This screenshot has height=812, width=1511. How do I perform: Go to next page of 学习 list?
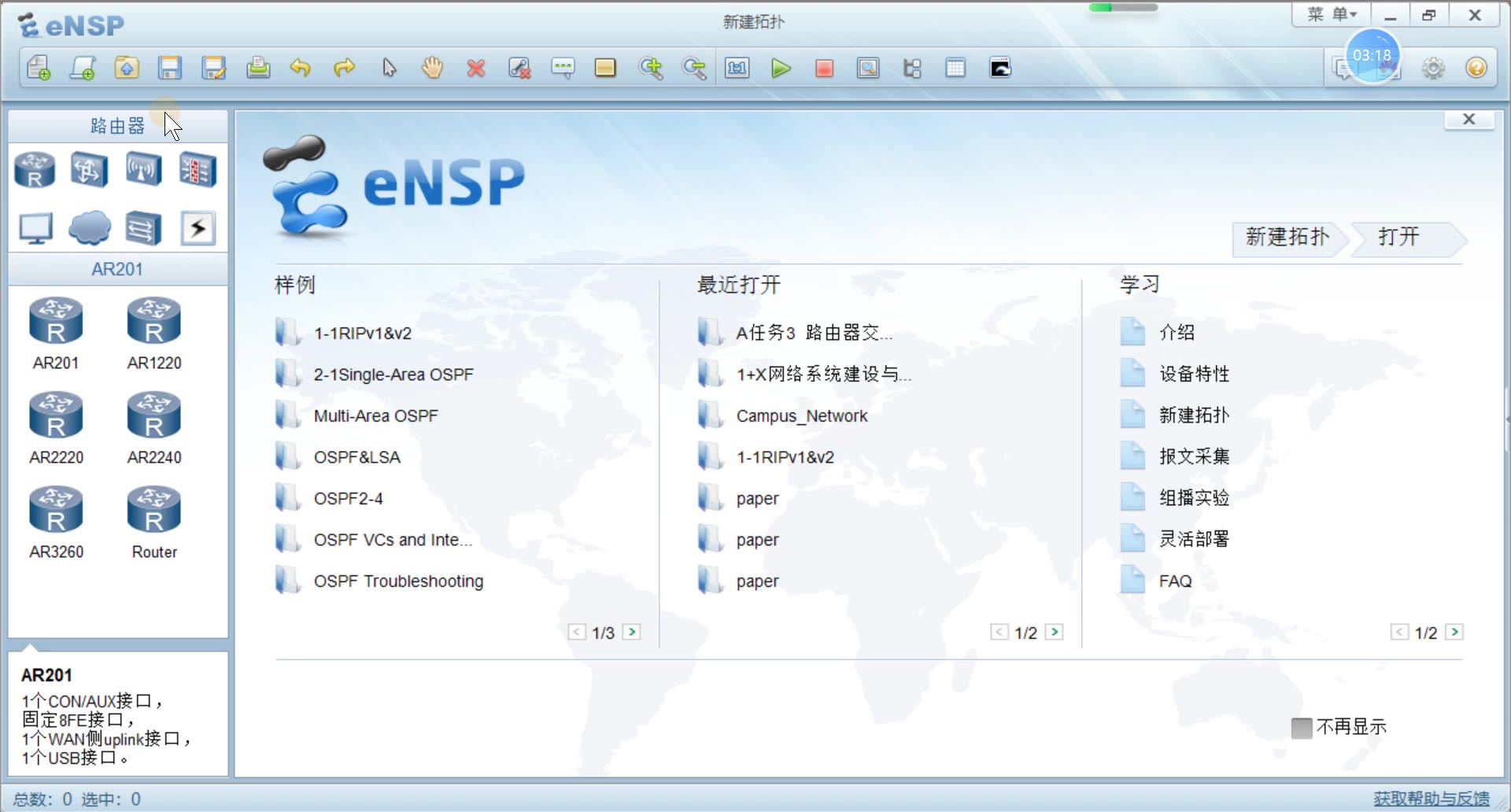[1454, 632]
